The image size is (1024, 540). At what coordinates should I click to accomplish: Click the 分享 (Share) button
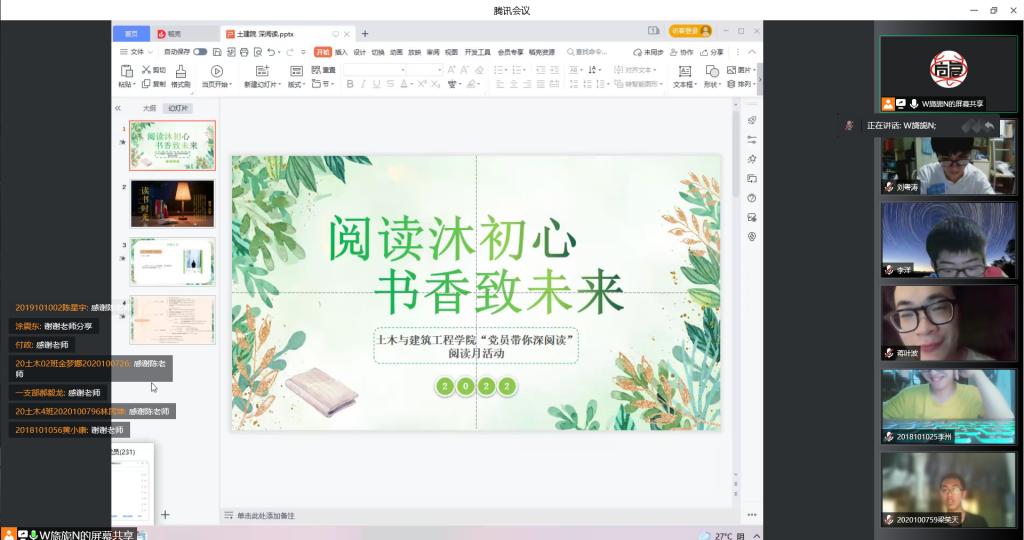712,51
